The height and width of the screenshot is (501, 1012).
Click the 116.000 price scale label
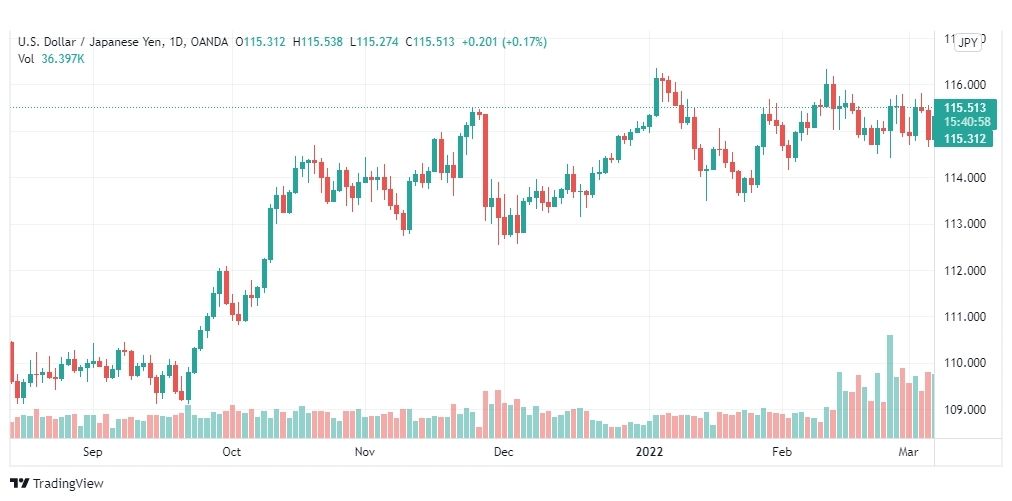966,85
